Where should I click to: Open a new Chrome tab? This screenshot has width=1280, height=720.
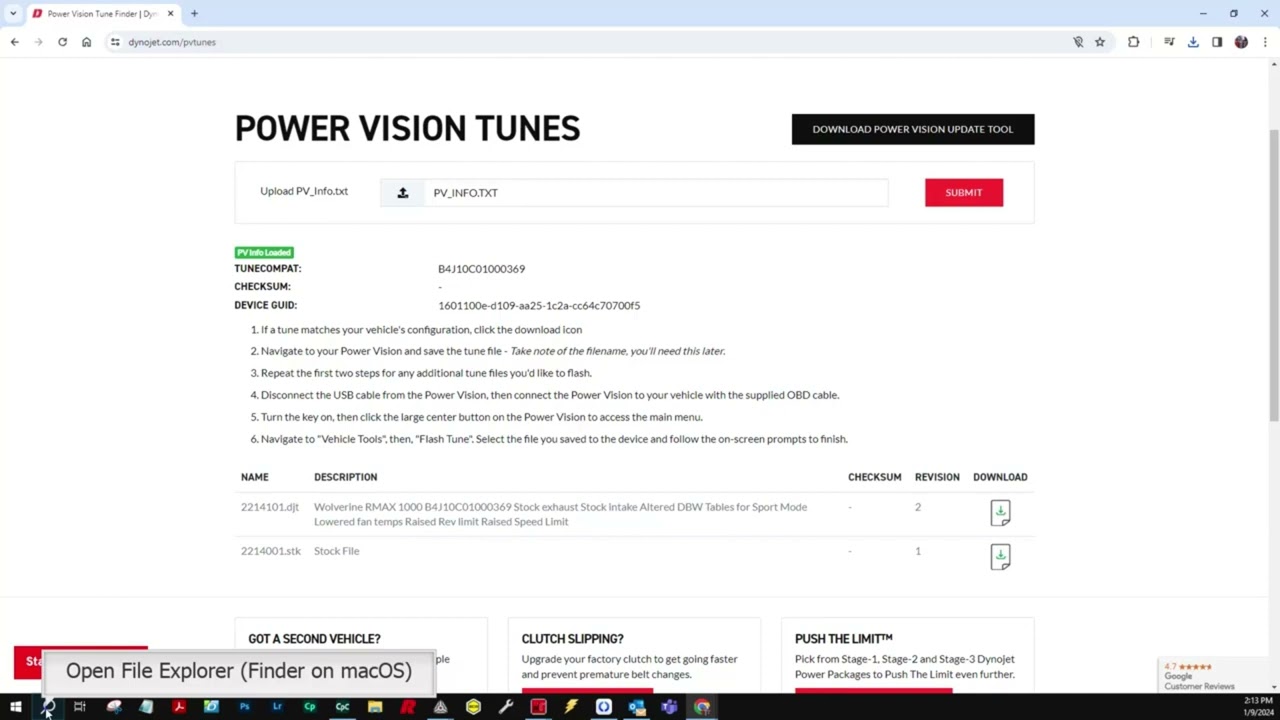point(194,13)
